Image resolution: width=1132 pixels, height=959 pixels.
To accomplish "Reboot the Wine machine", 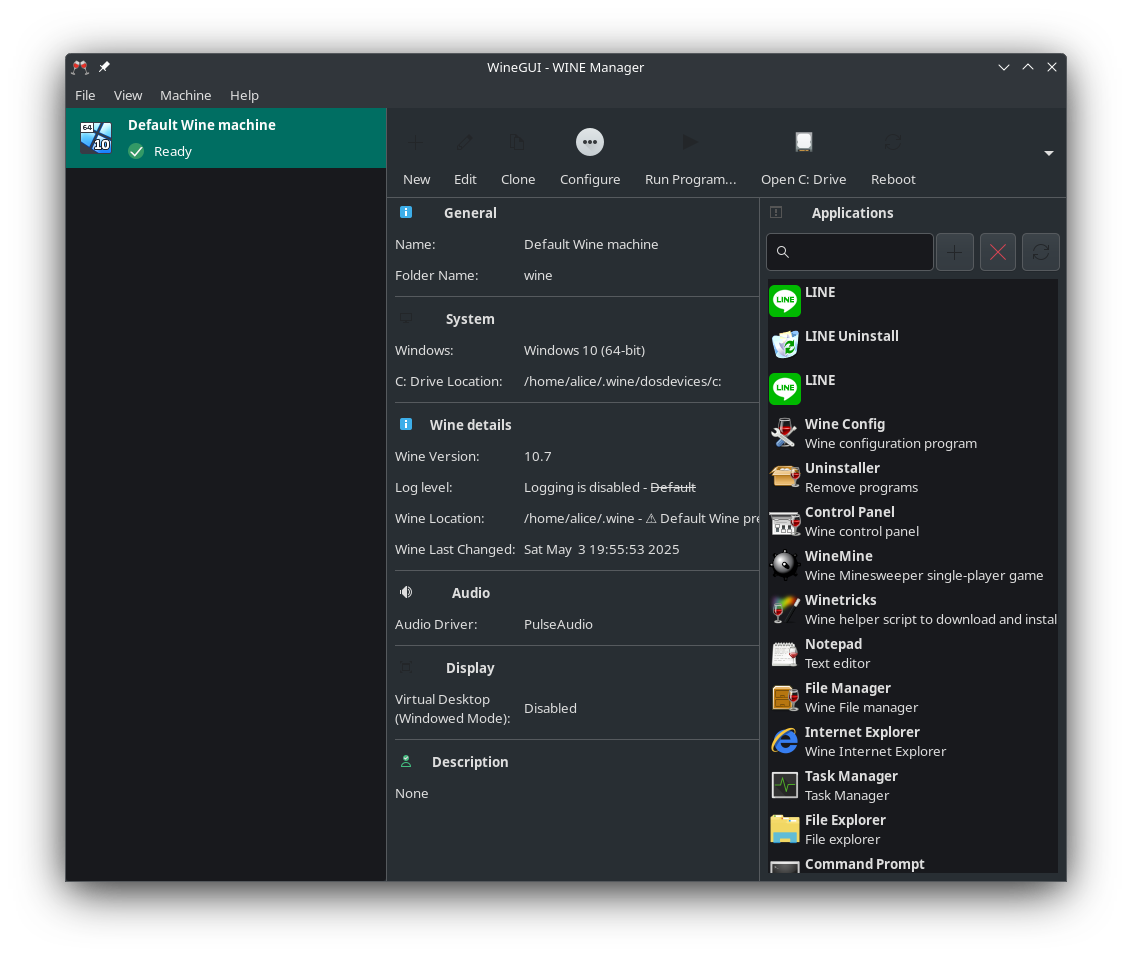I will [892, 155].
